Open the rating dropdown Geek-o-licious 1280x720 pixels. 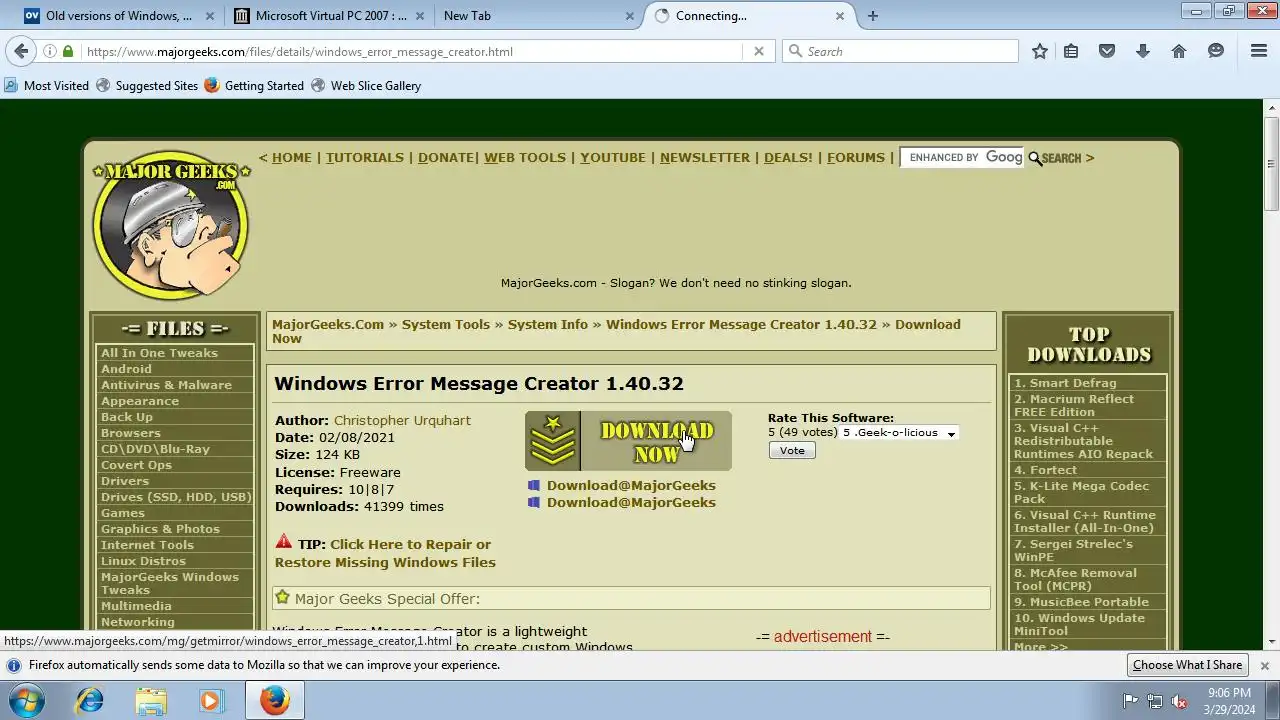[x=899, y=433]
